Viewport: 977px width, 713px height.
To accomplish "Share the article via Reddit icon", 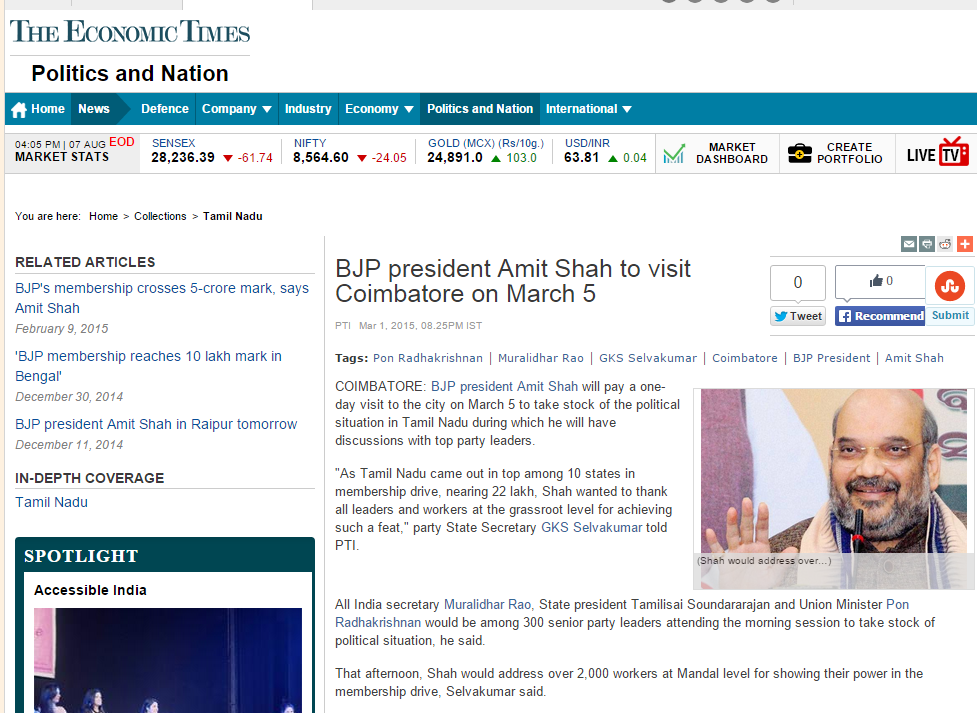I will click(945, 244).
